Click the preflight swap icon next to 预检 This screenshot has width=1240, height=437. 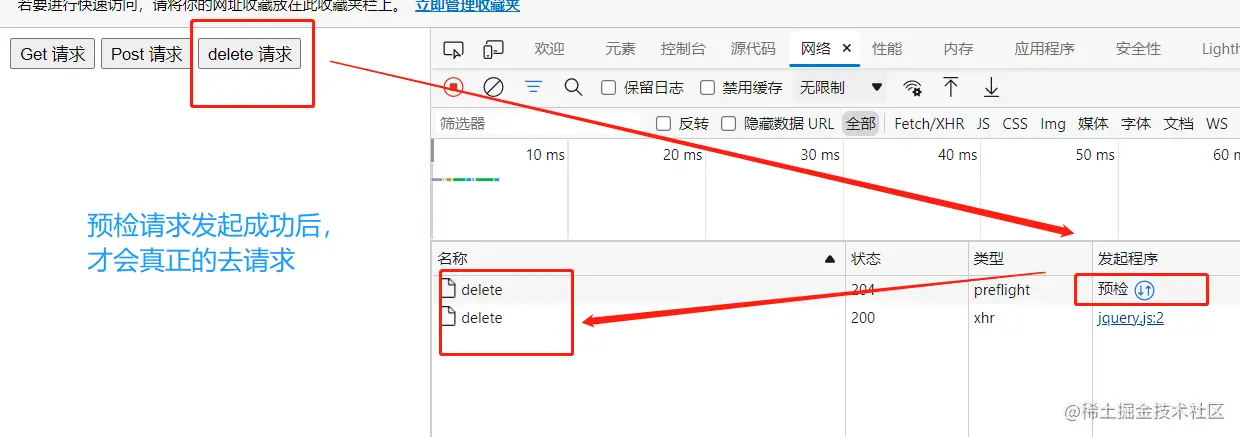click(1145, 290)
